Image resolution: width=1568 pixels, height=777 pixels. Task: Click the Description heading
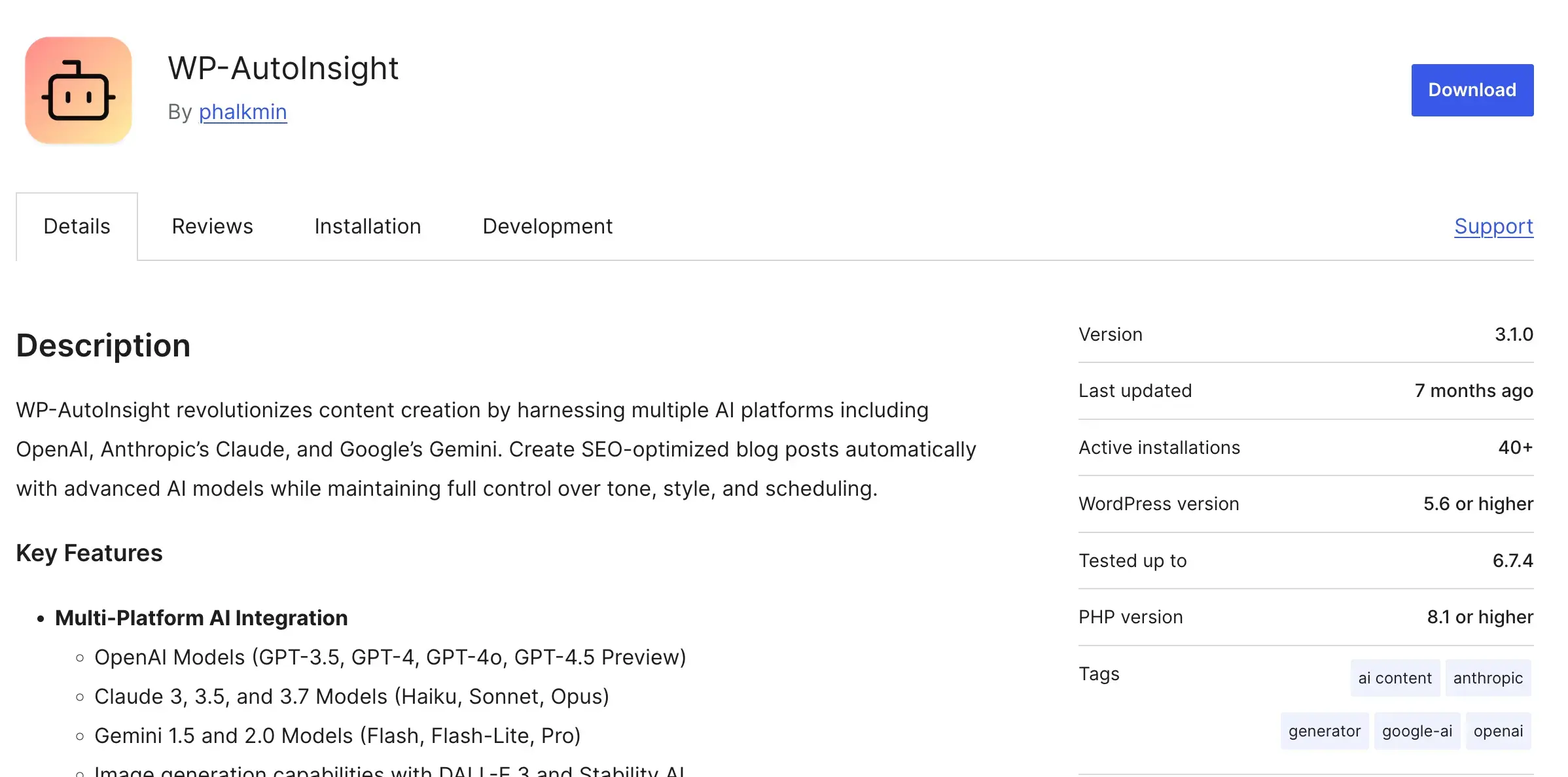click(x=103, y=345)
